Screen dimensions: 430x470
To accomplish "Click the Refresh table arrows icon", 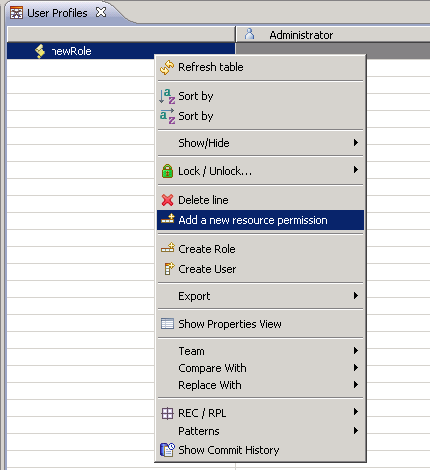I will [167, 67].
